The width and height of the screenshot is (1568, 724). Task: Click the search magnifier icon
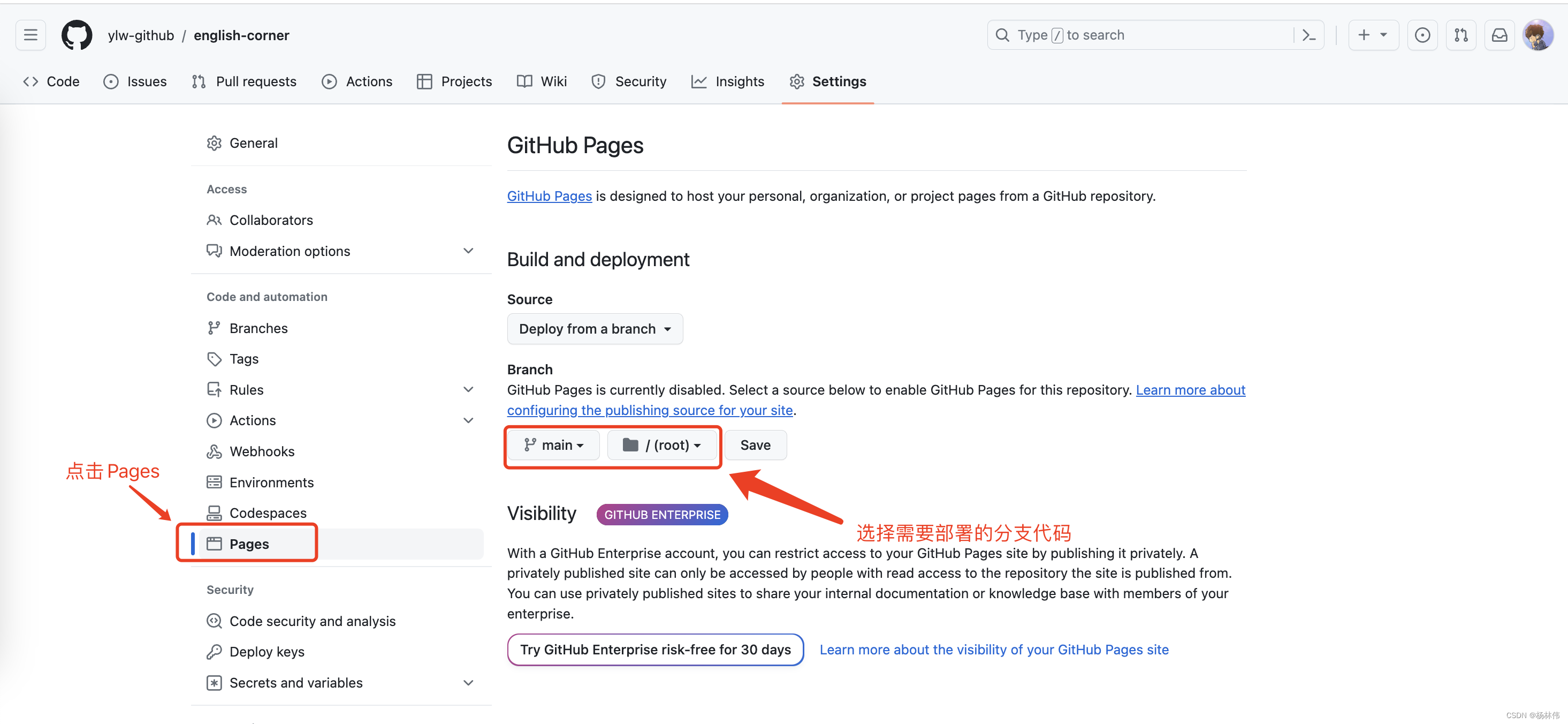click(1002, 35)
